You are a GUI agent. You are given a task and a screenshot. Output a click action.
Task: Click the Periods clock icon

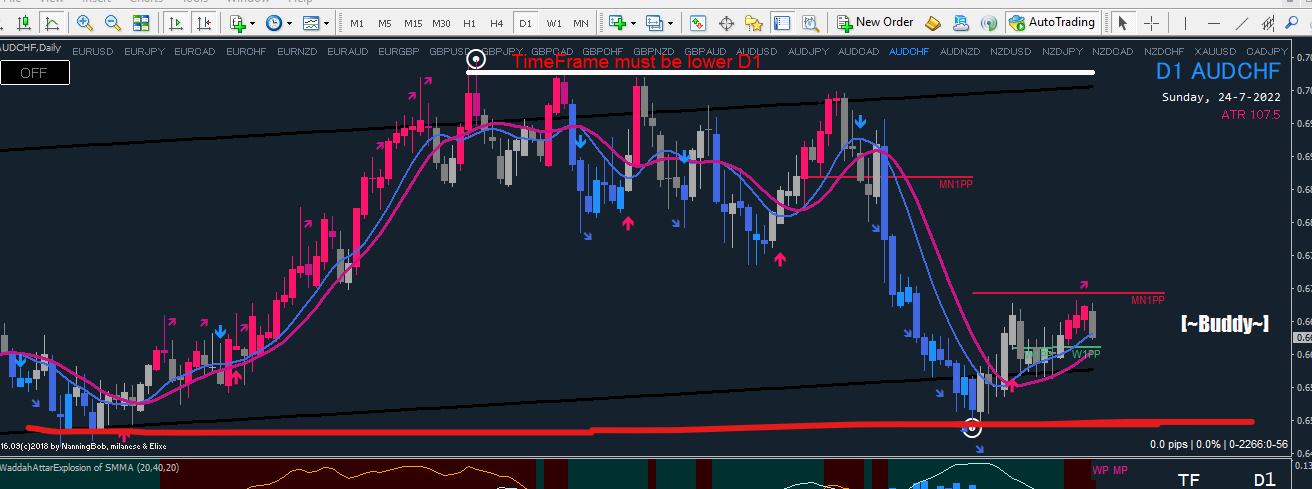(273, 22)
